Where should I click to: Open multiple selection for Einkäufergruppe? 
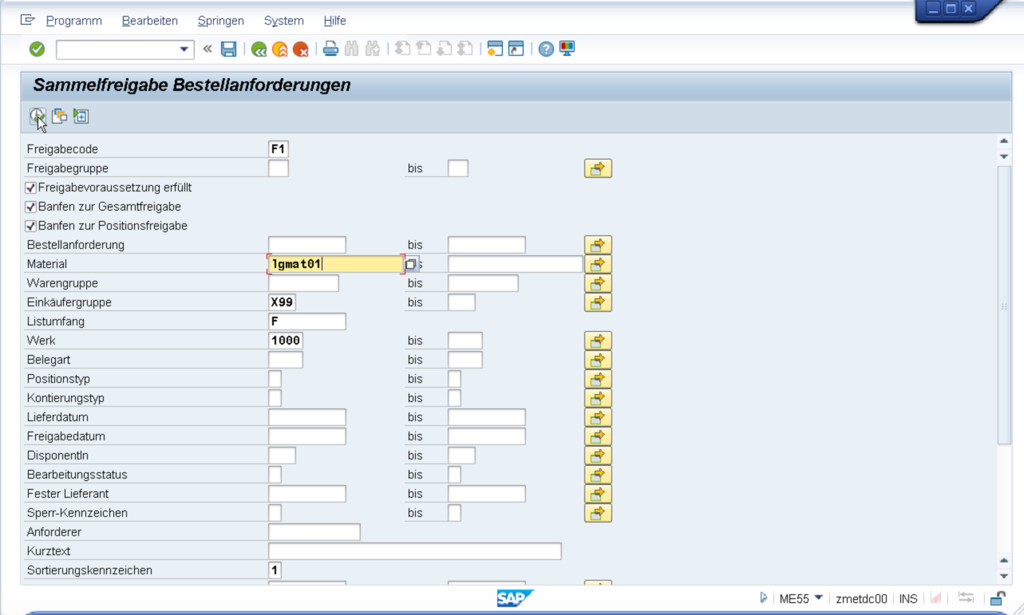pos(598,302)
